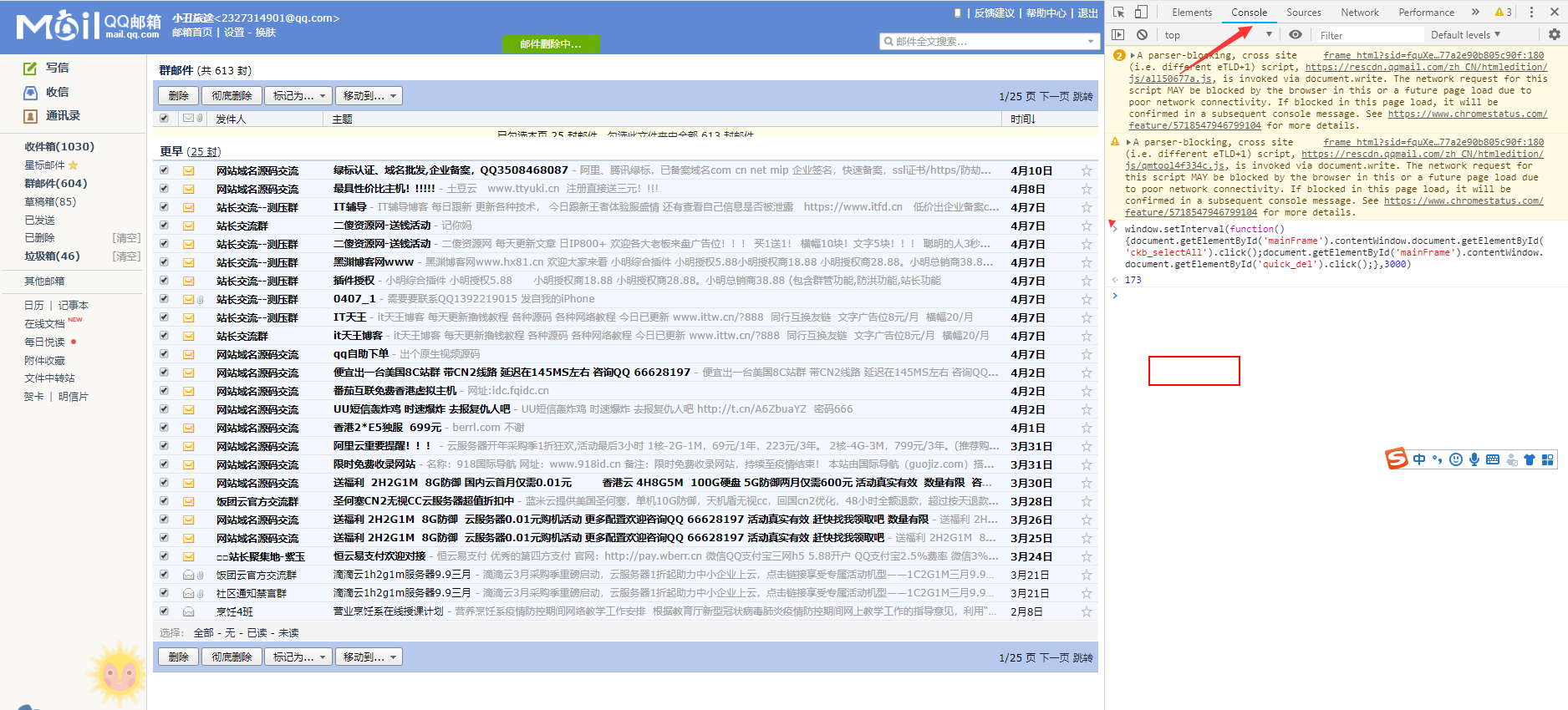Open the Sogou soft keyboard icon
The width and height of the screenshot is (1568, 710).
click(1493, 459)
